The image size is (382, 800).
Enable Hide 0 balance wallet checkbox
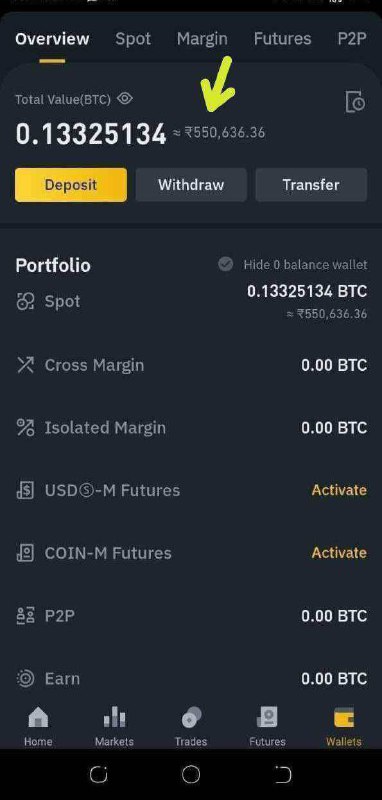click(225, 264)
